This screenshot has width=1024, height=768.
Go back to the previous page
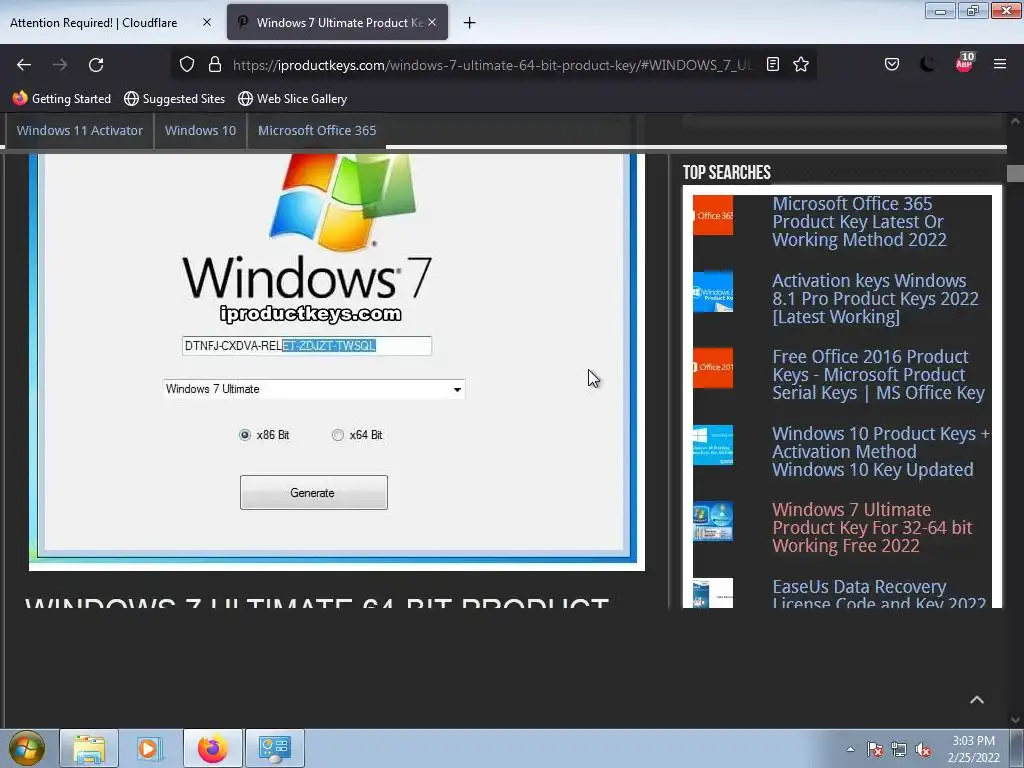point(24,65)
